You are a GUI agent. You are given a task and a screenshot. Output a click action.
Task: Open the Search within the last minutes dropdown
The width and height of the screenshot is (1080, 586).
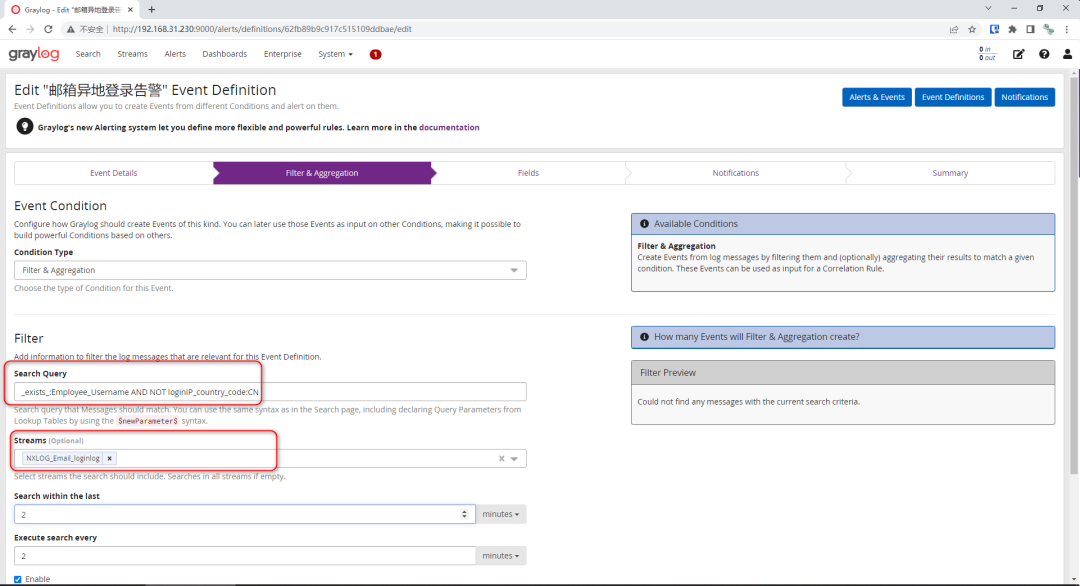pyautogui.click(x=501, y=514)
